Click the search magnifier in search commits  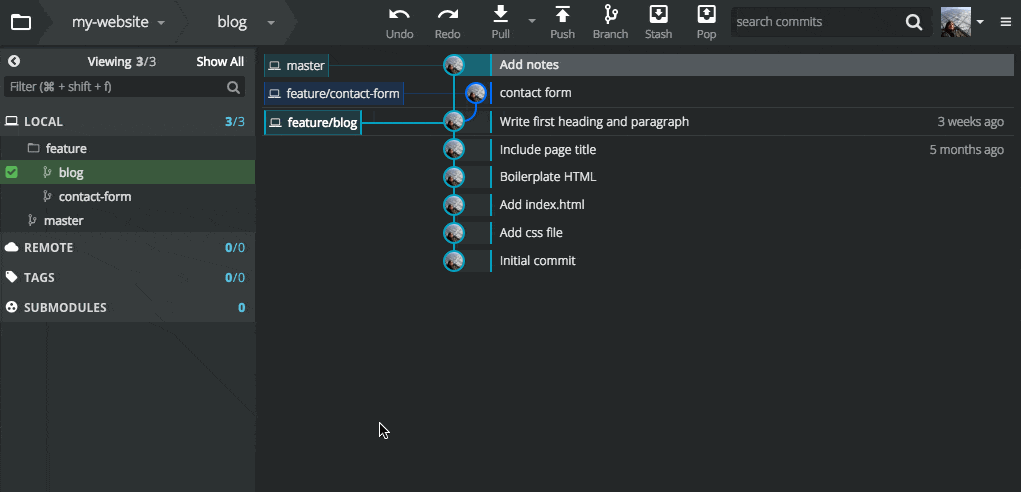[x=914, y=22]
